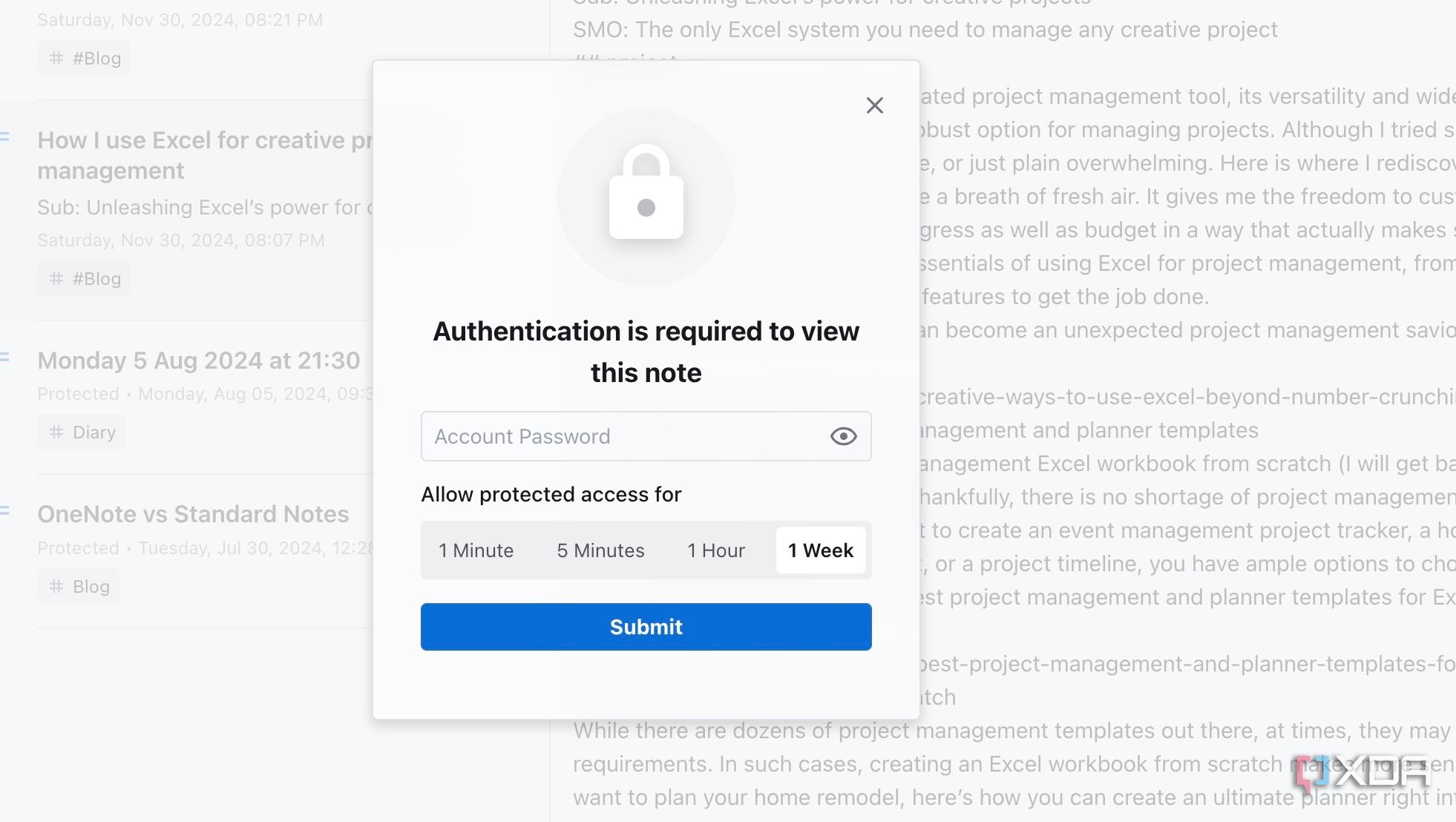Viewport: 1456px width, 822px height.
Task: Click the #Blog tag under Excel note
Action: tap(84, 279)
